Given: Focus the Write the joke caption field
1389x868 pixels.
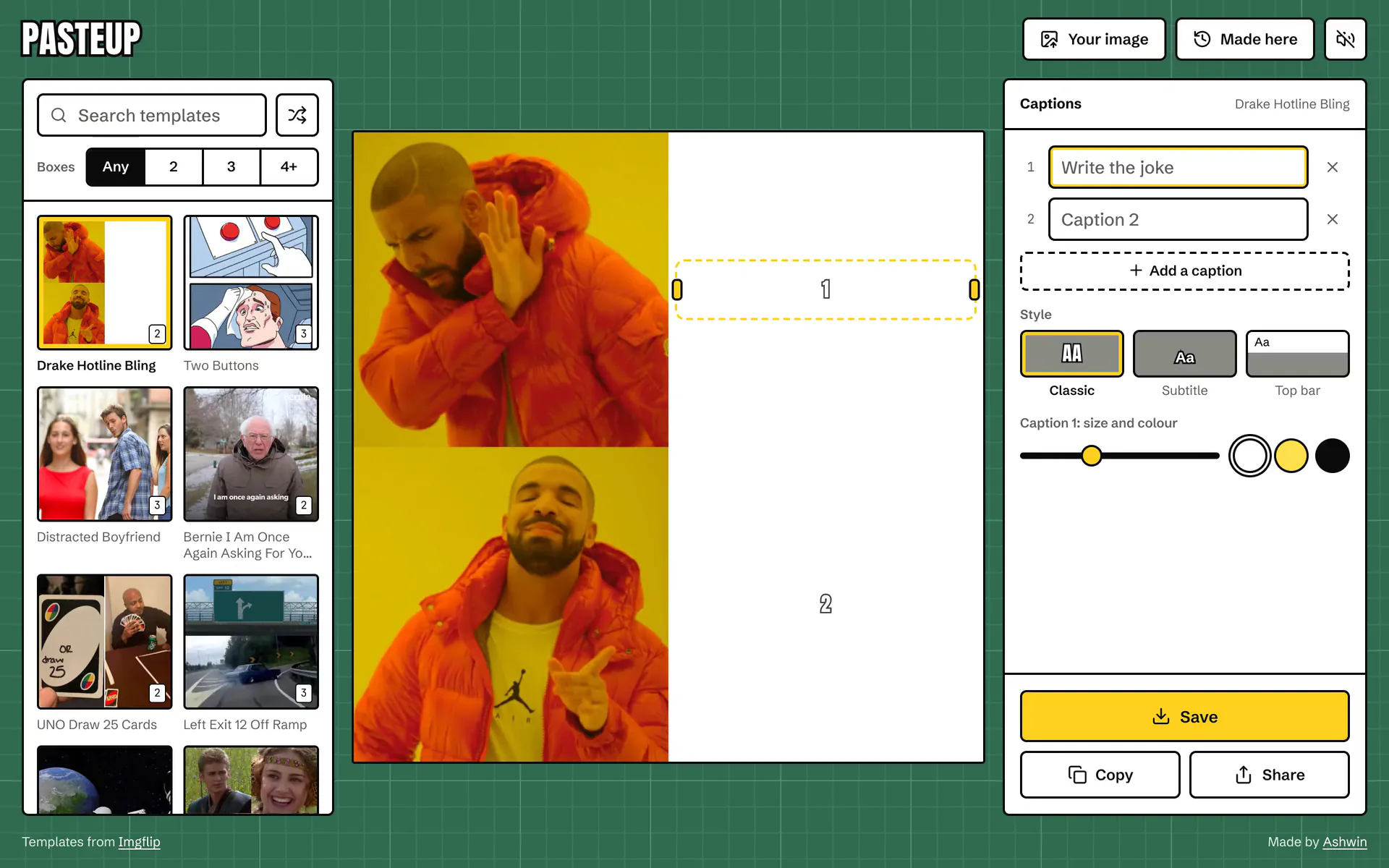Looking at the screenshot, I should [x=1178, y=167].
